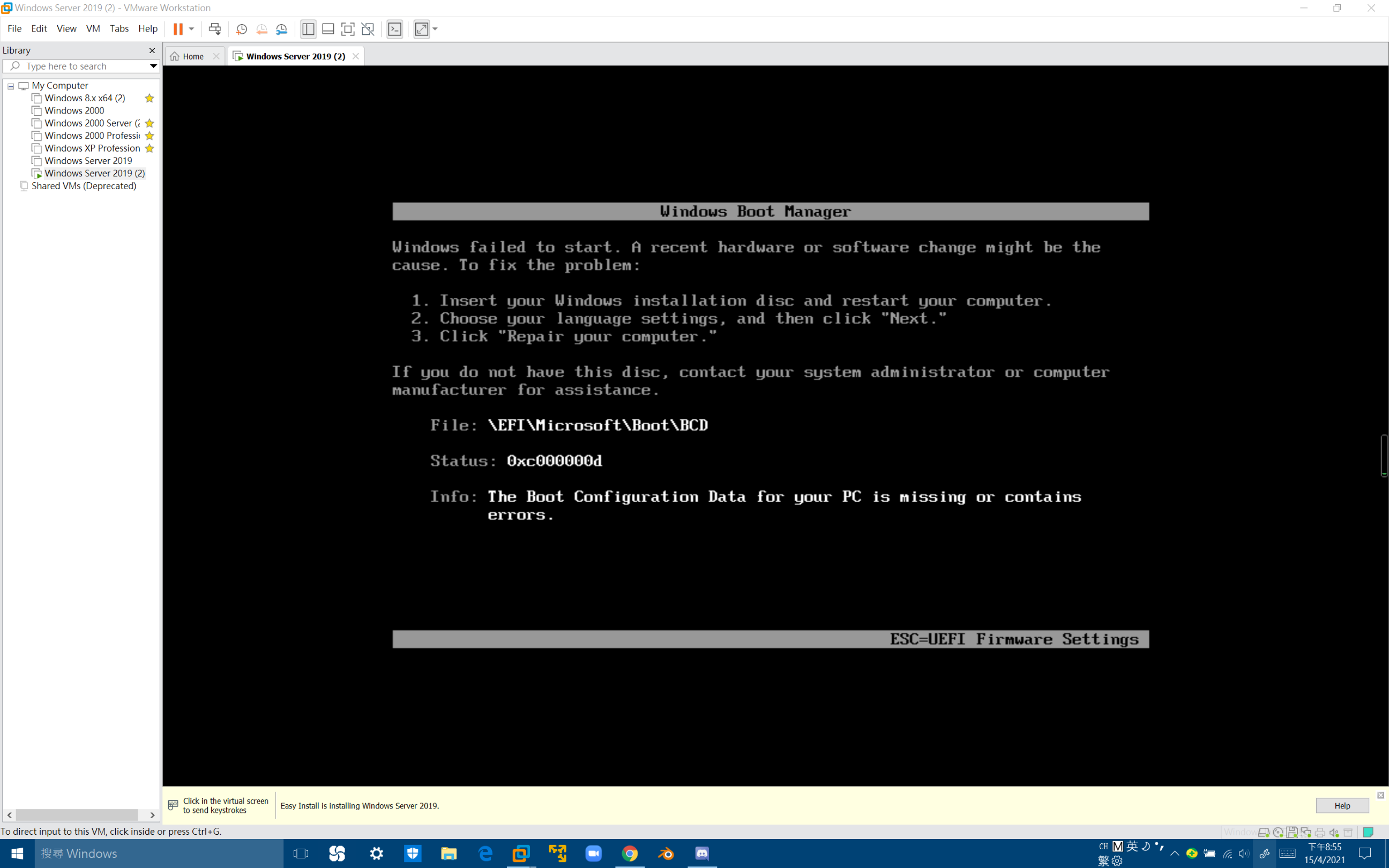Switch to the Home tab
The image size is (1389, 868).
193,56
